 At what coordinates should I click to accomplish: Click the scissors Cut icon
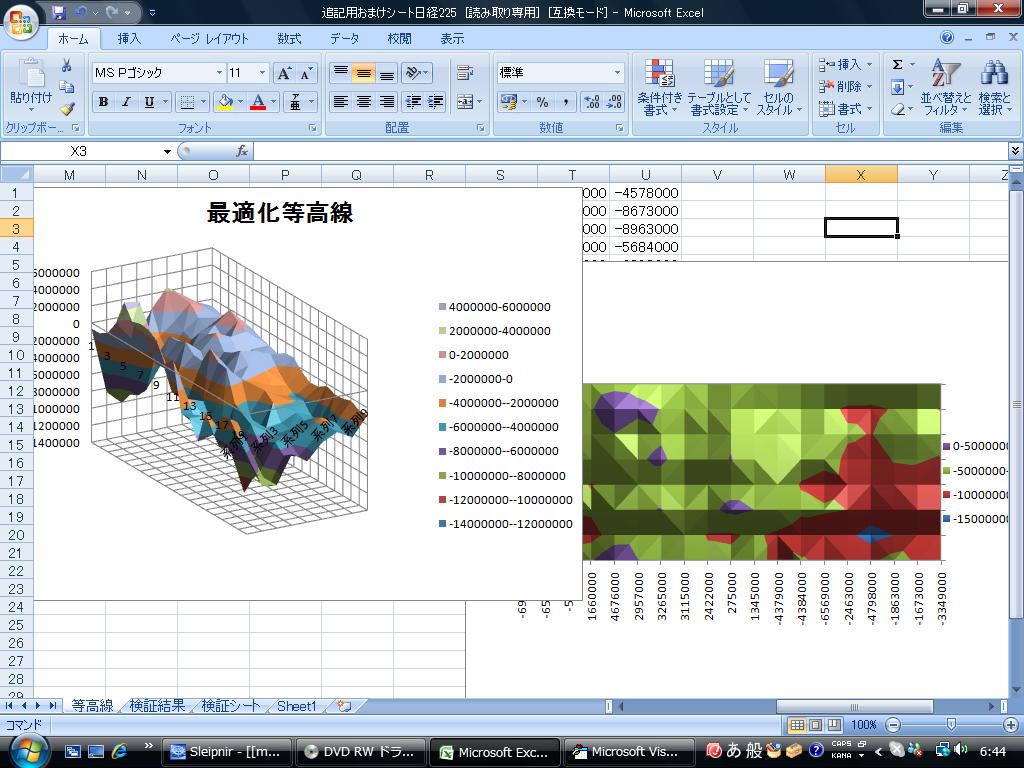(x=67, y=66)
